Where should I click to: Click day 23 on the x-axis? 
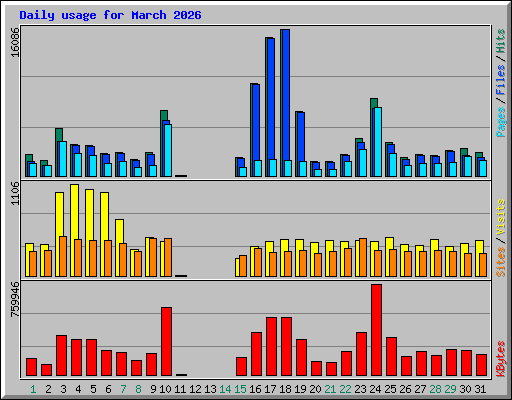(360, 389)
